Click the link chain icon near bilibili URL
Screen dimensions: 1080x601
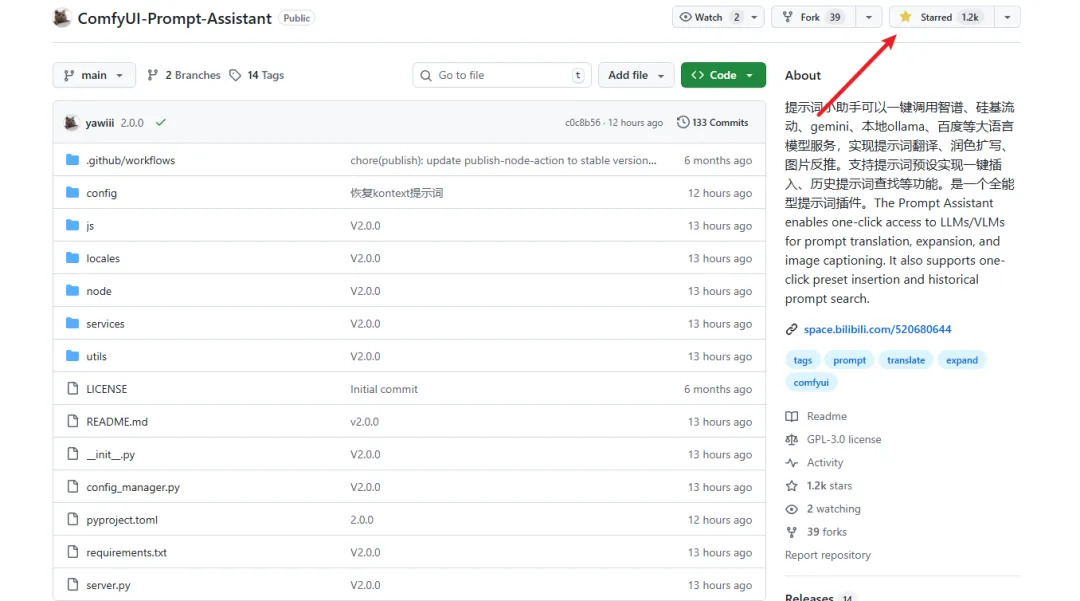pos(791,329)
